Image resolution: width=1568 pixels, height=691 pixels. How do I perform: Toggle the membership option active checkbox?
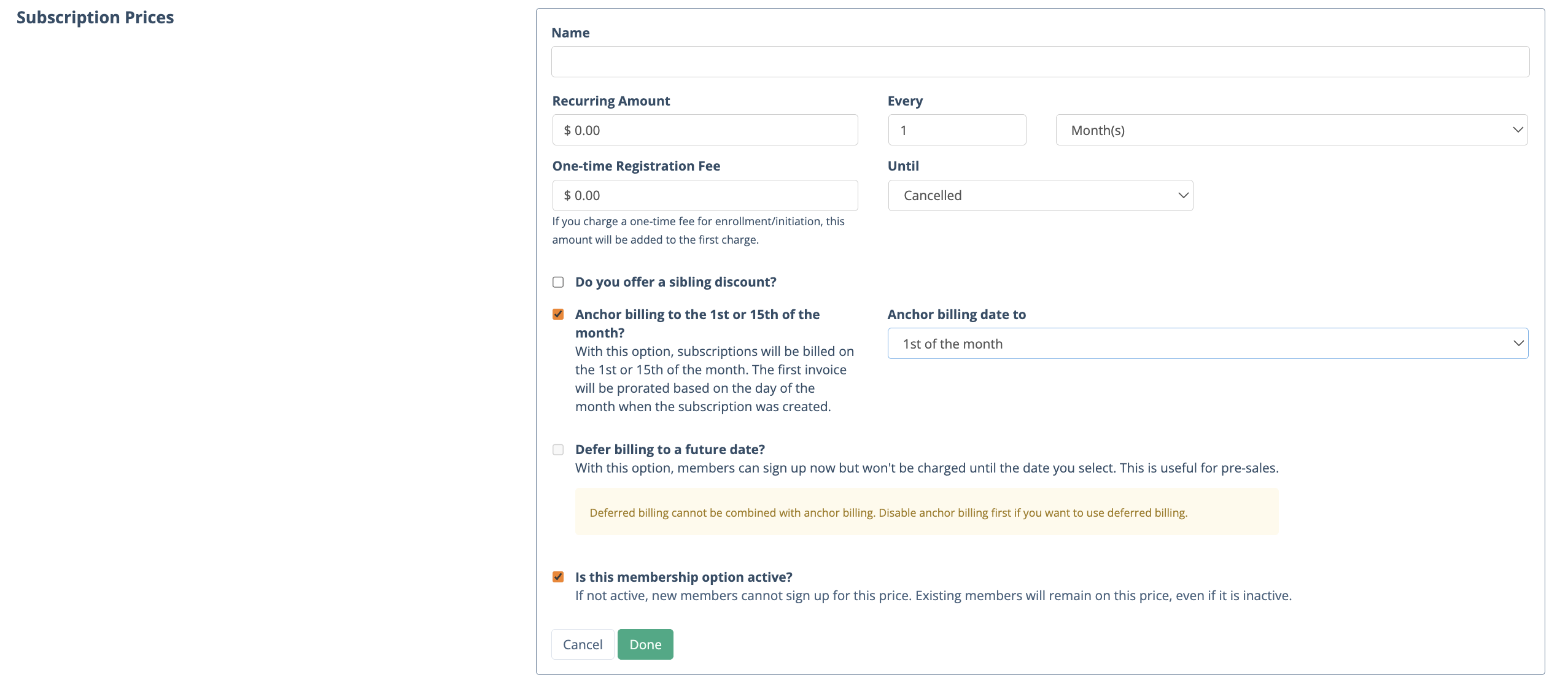point(557,577)
